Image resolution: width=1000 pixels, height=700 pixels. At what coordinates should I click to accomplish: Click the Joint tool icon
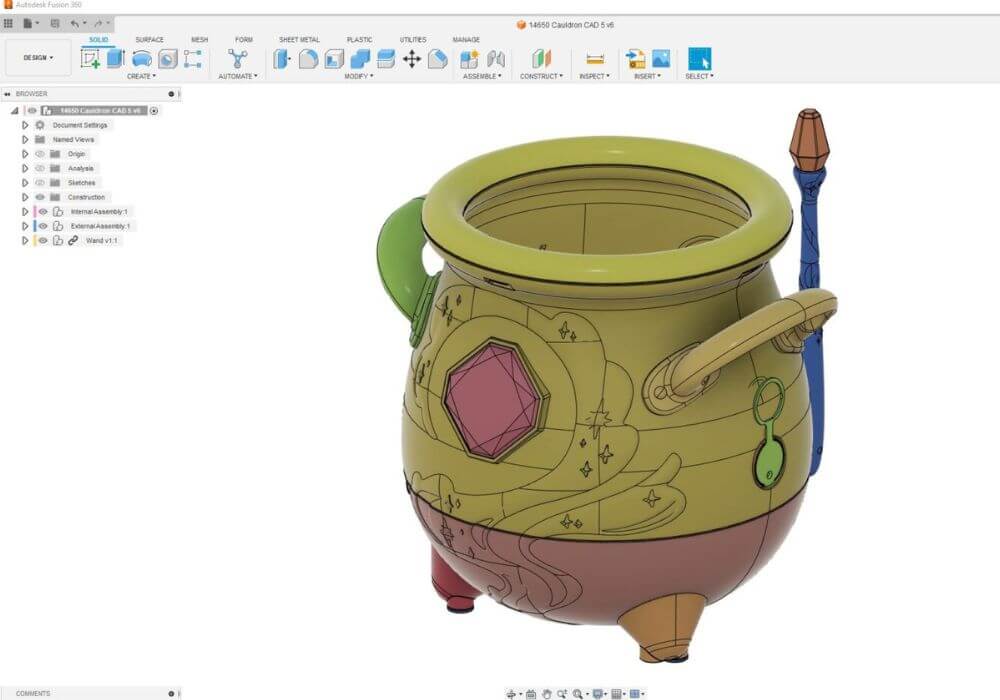point(496,59)
